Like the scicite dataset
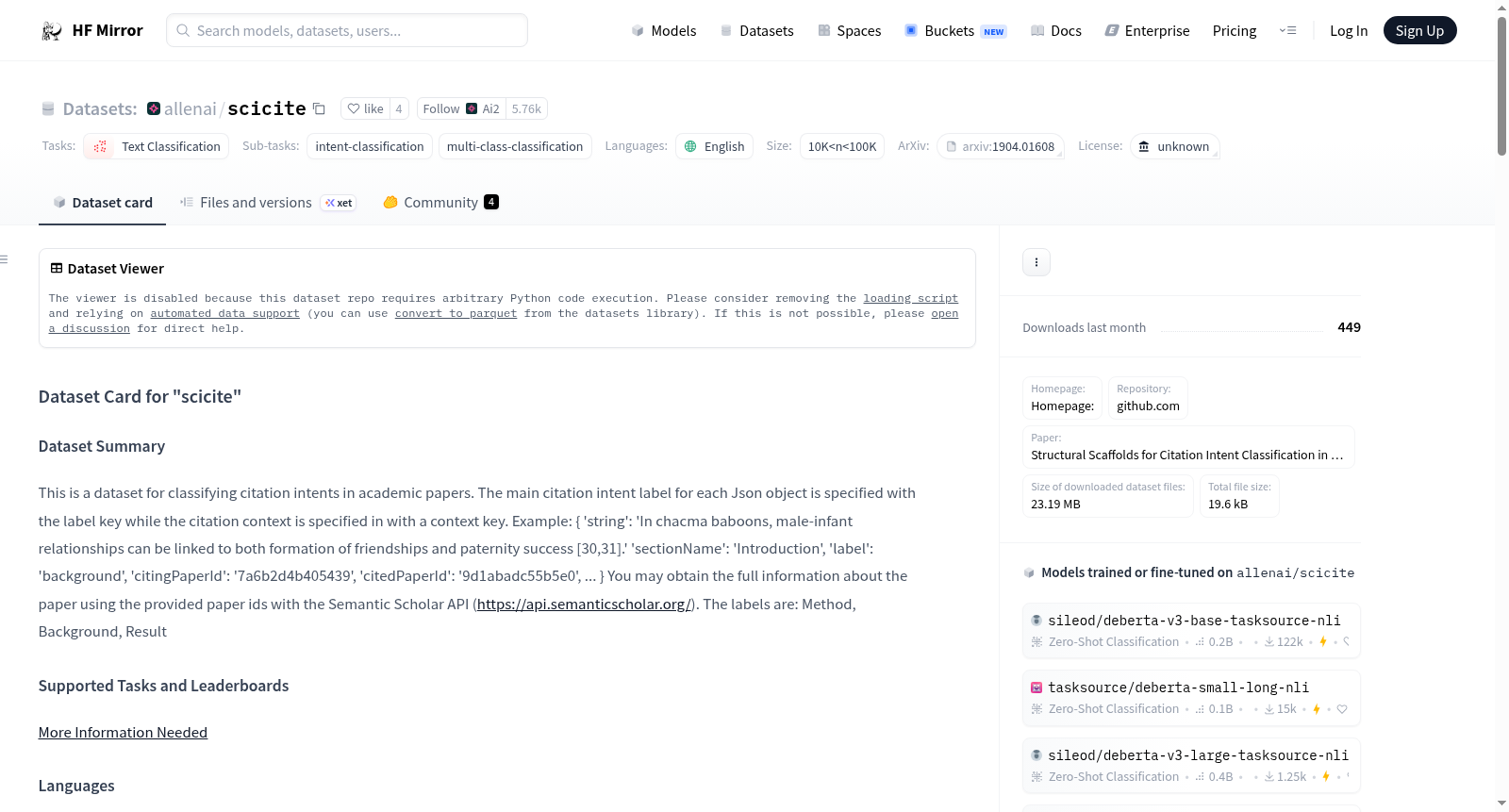 [365, 108]
